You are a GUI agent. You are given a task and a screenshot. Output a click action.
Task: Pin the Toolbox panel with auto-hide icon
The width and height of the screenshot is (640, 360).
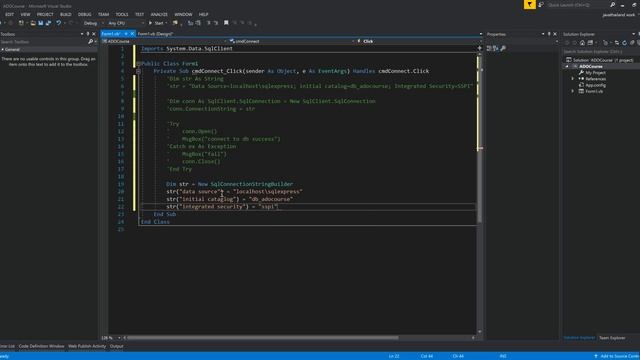click(88, 34)
